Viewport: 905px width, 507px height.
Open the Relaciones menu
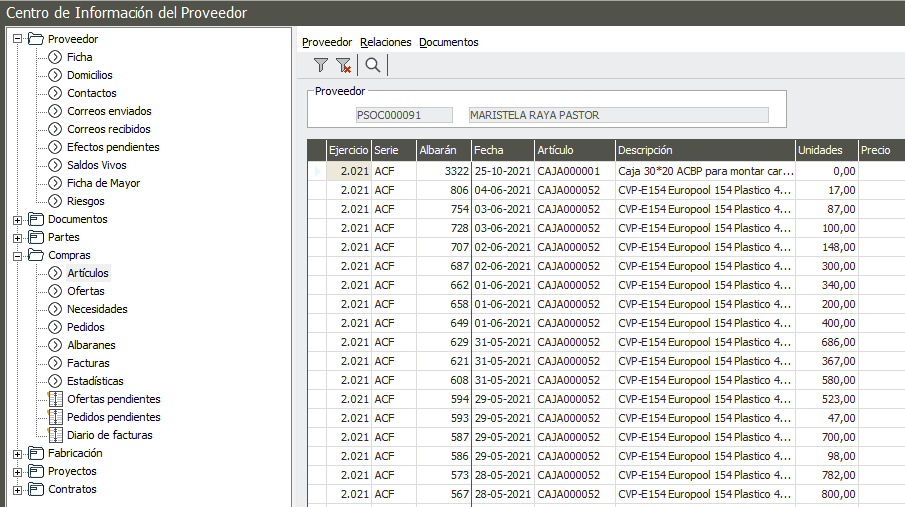(385, 42)
